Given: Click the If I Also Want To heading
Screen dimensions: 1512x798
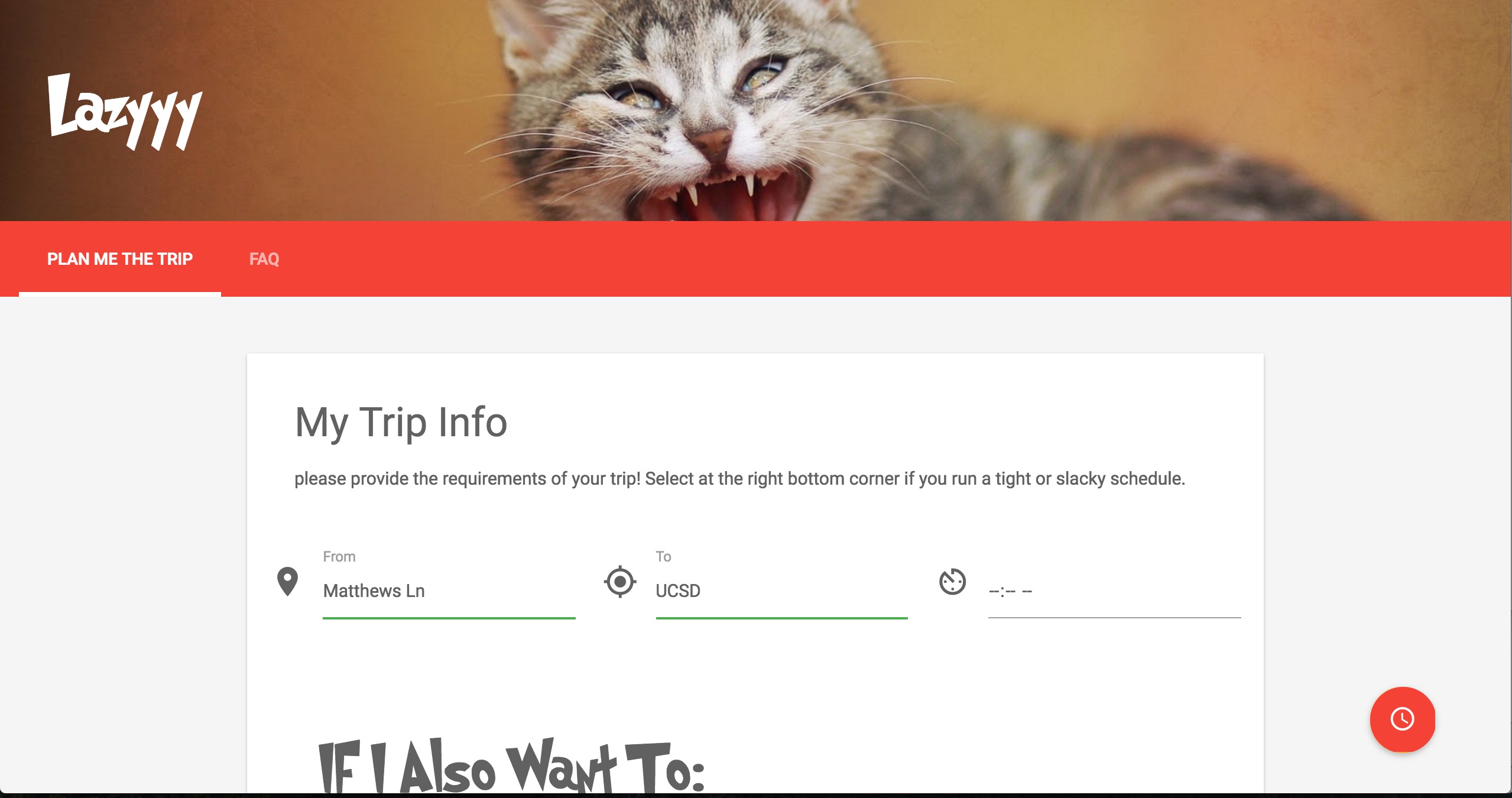Looking at the screenshot, I should pyautogui.click(x=511, y=765).
